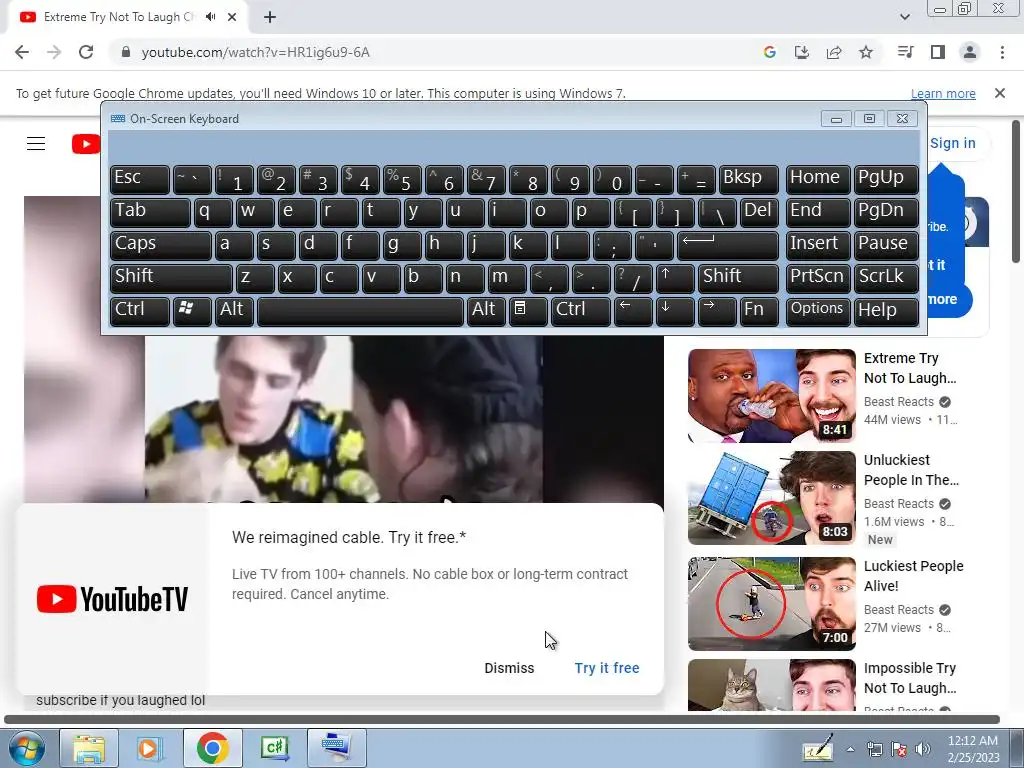Click the Google icon in the address bar
Viewport: 1024px width, 768px height.
(x=769, y=52)
